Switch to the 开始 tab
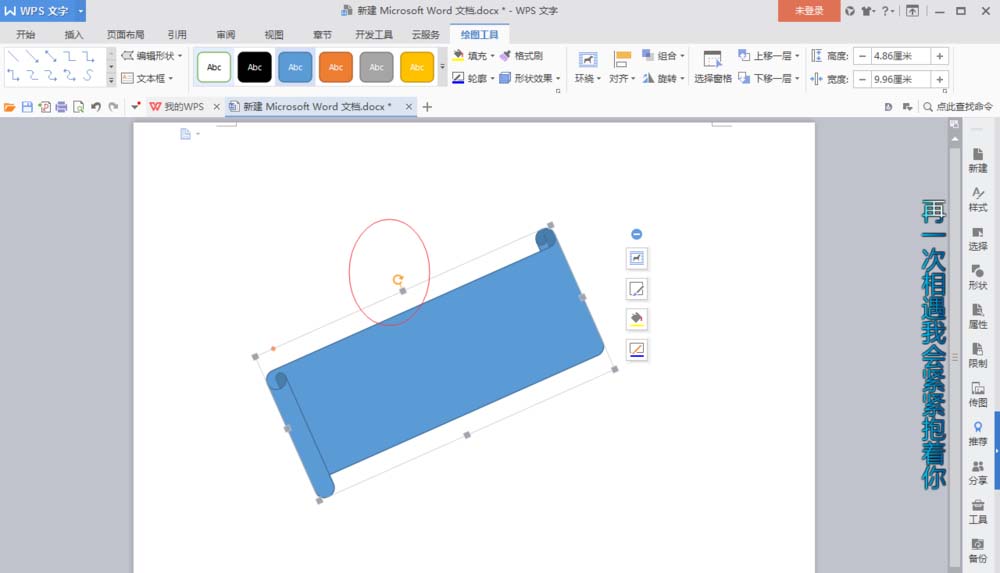The width and height of the screenshot is (1000, 573). [26, 34]
